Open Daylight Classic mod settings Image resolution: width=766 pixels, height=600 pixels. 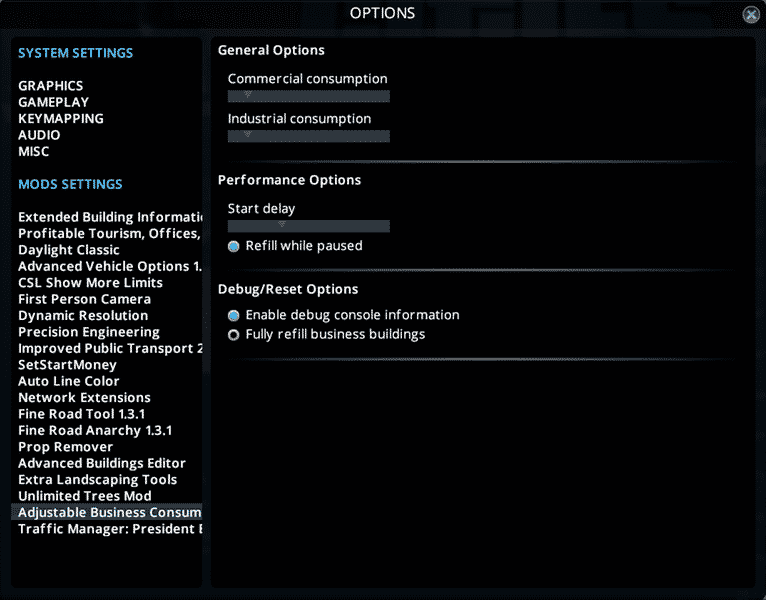(69, 250)
